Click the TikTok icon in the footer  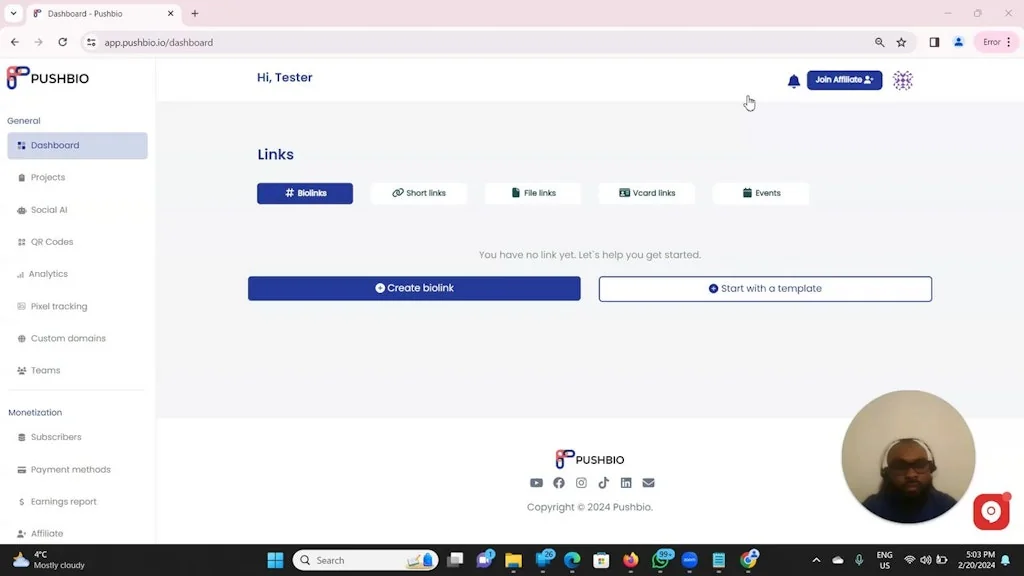pos(603,483)
